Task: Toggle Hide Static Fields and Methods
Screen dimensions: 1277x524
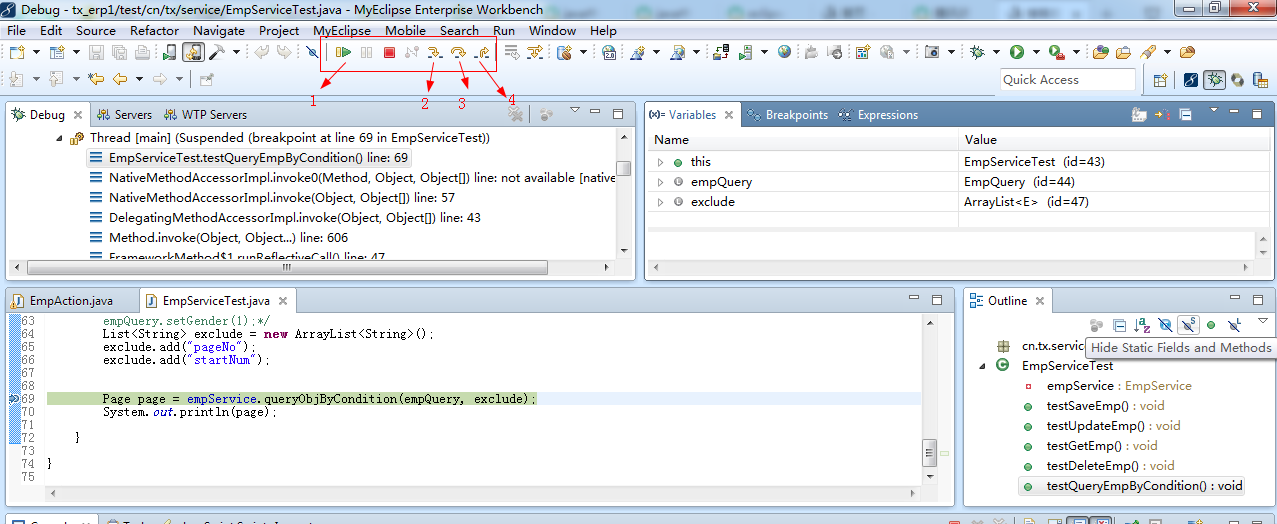Action: (1188, 325)
